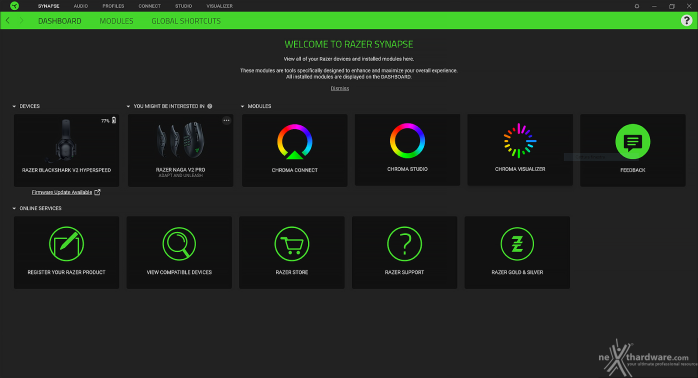The width and height of the screenshot is (698, 378).
Task: Dismiss the welcome message
Action: pos(340,88)
